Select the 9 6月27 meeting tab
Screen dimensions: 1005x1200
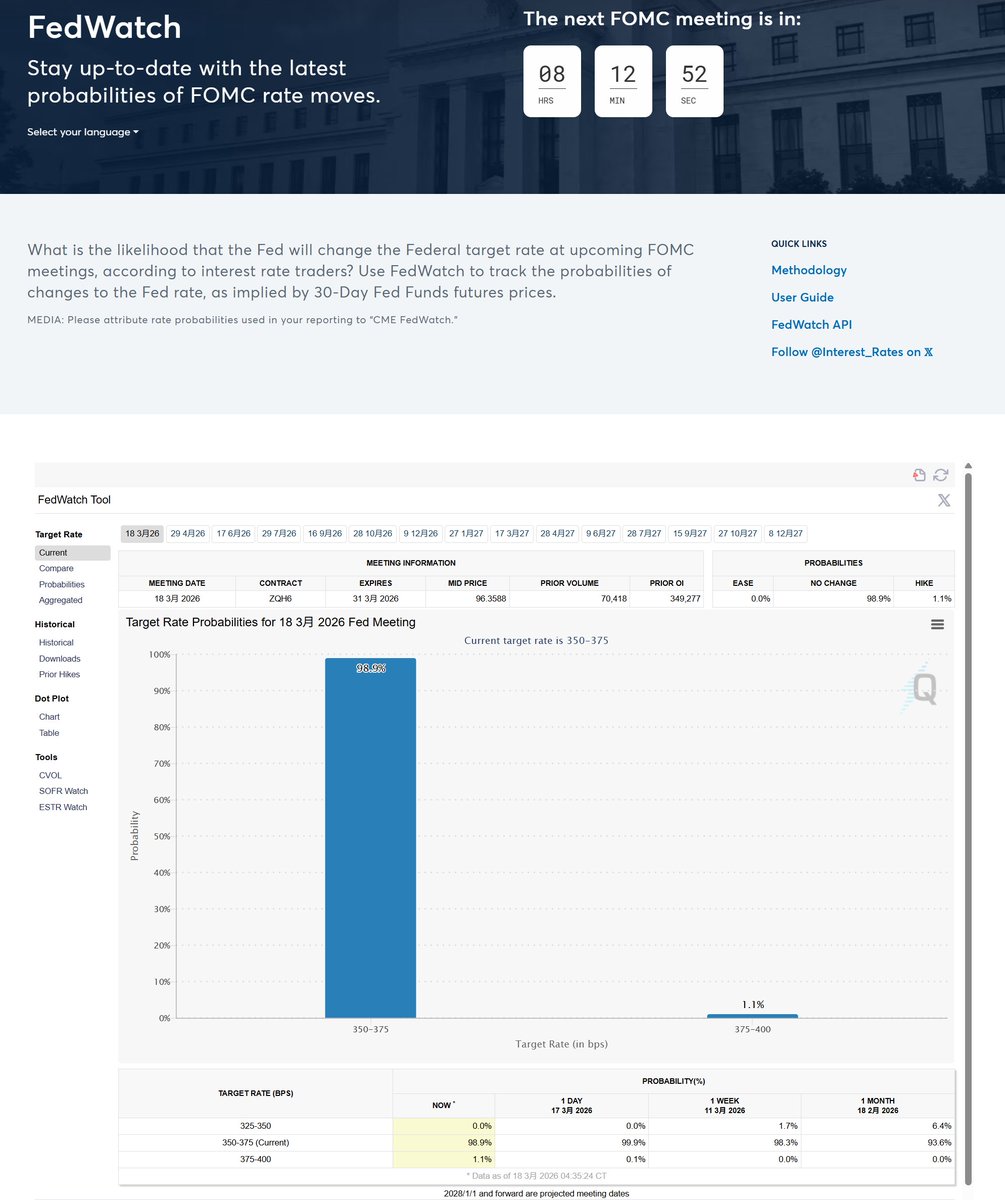tap(601, 534)
